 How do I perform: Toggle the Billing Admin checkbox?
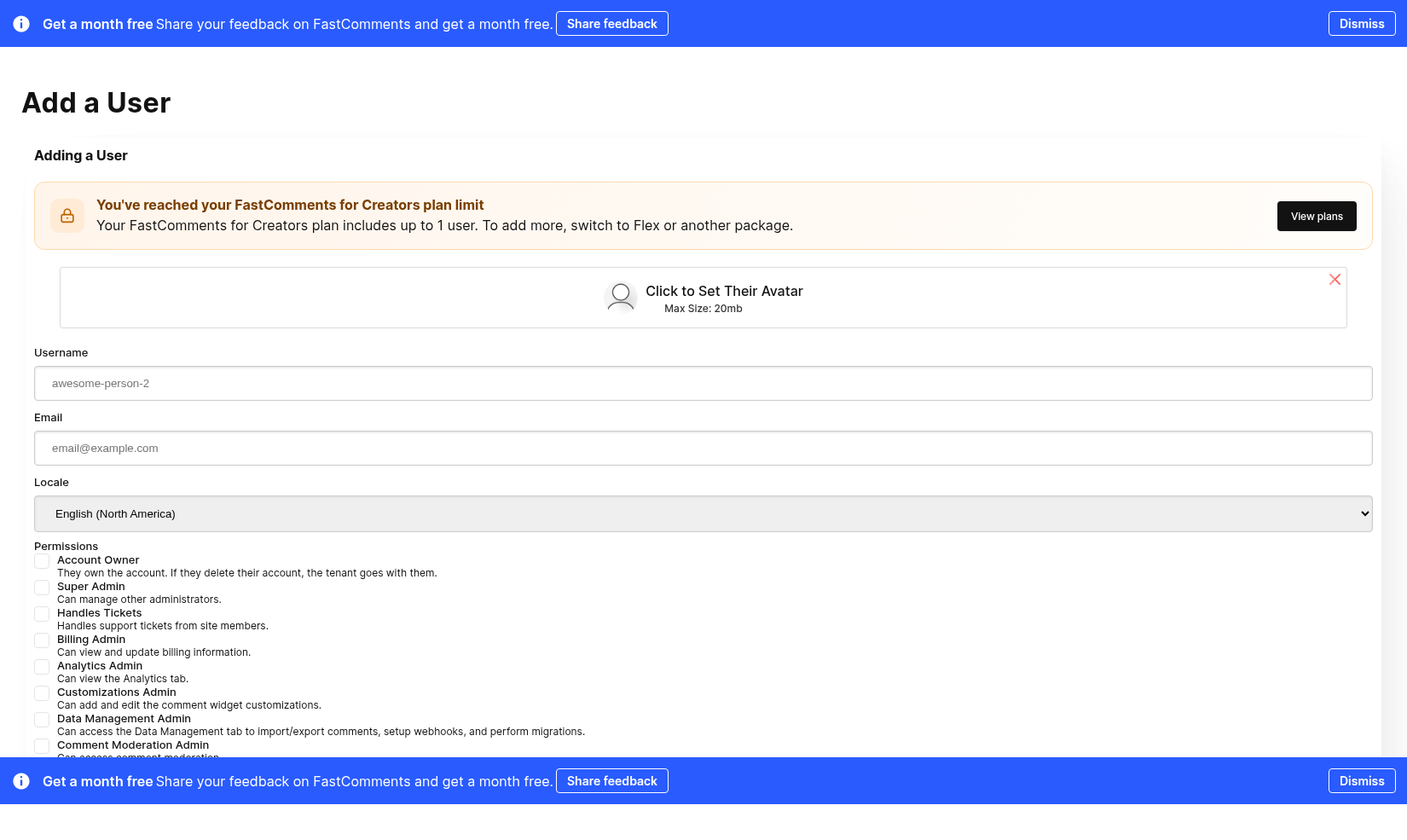point(42,640)
